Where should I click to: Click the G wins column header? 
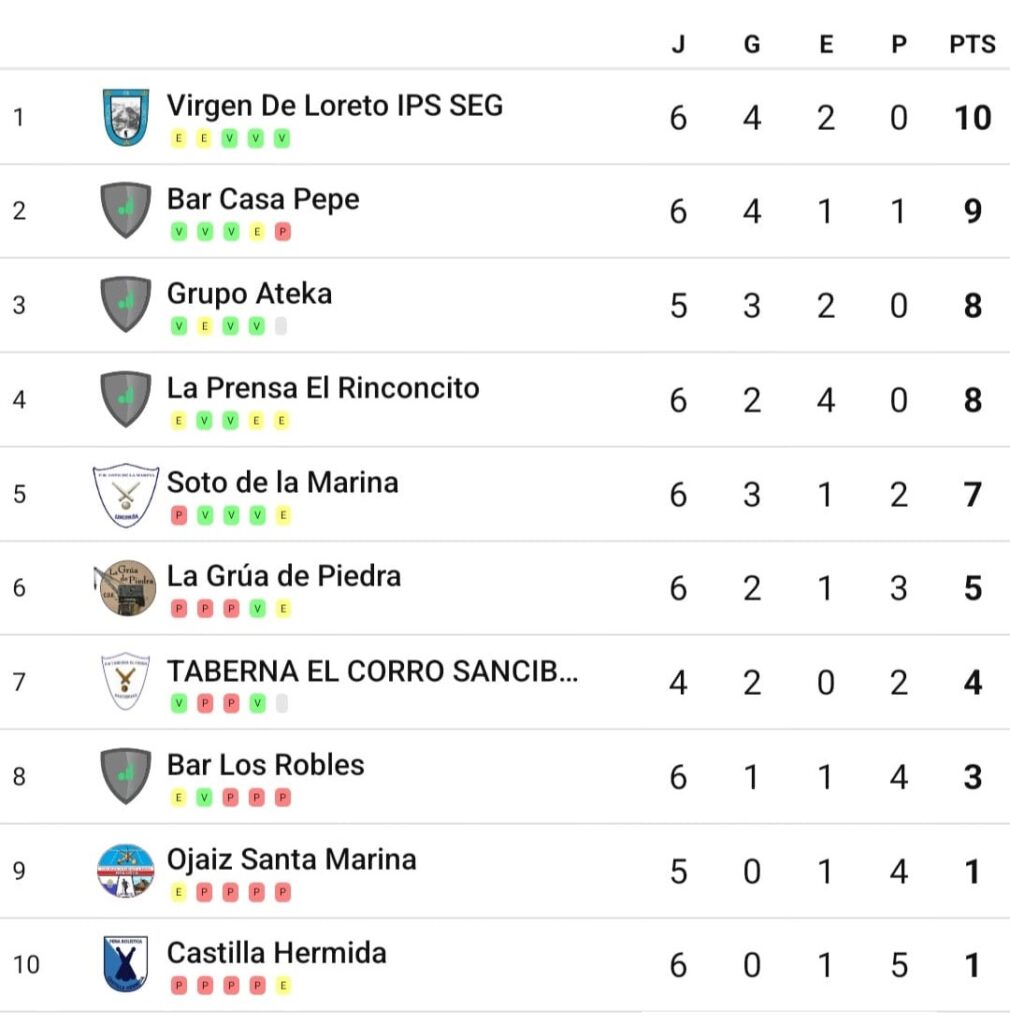(752, 44)
